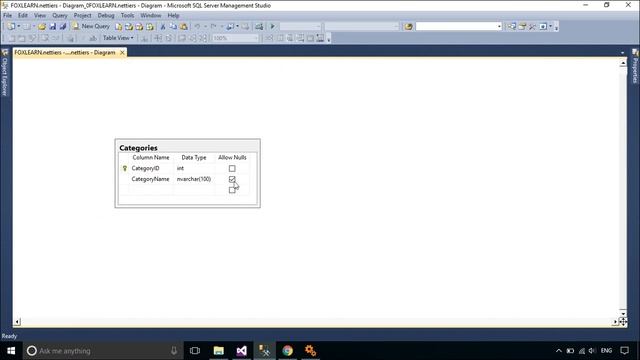Viewport: 640px width, 360px height.
Task: Click the Generate Change Script icon
Action: (70, 38)
